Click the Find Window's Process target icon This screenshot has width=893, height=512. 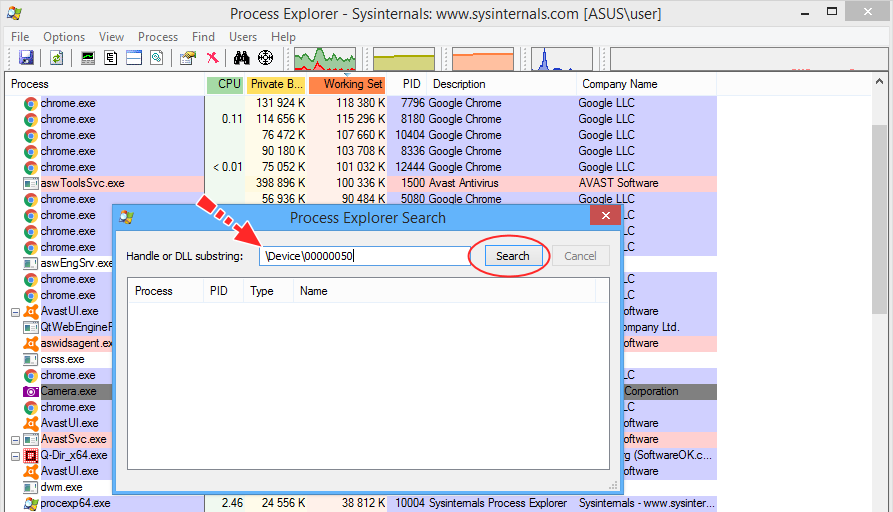[265, 58]
